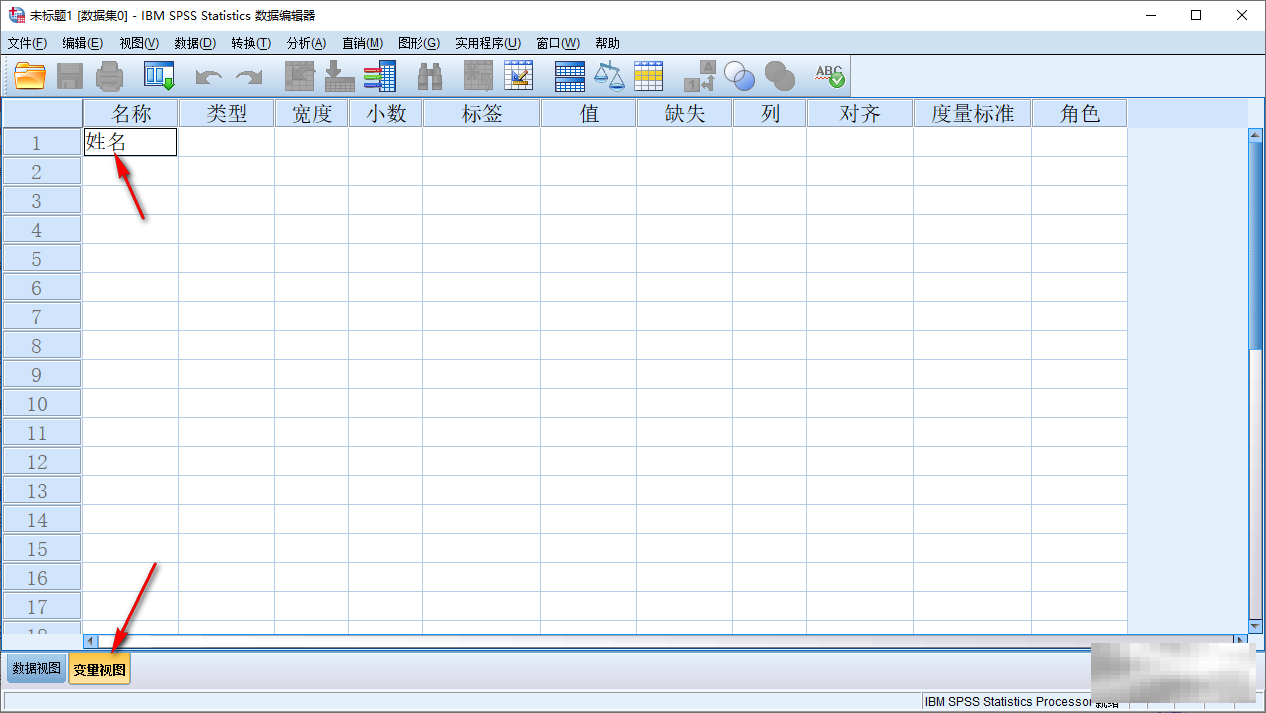Click the Select Cases yellow grid icon
The image size is (1266, 713).
pyautogui.click(x=649, y=76)
